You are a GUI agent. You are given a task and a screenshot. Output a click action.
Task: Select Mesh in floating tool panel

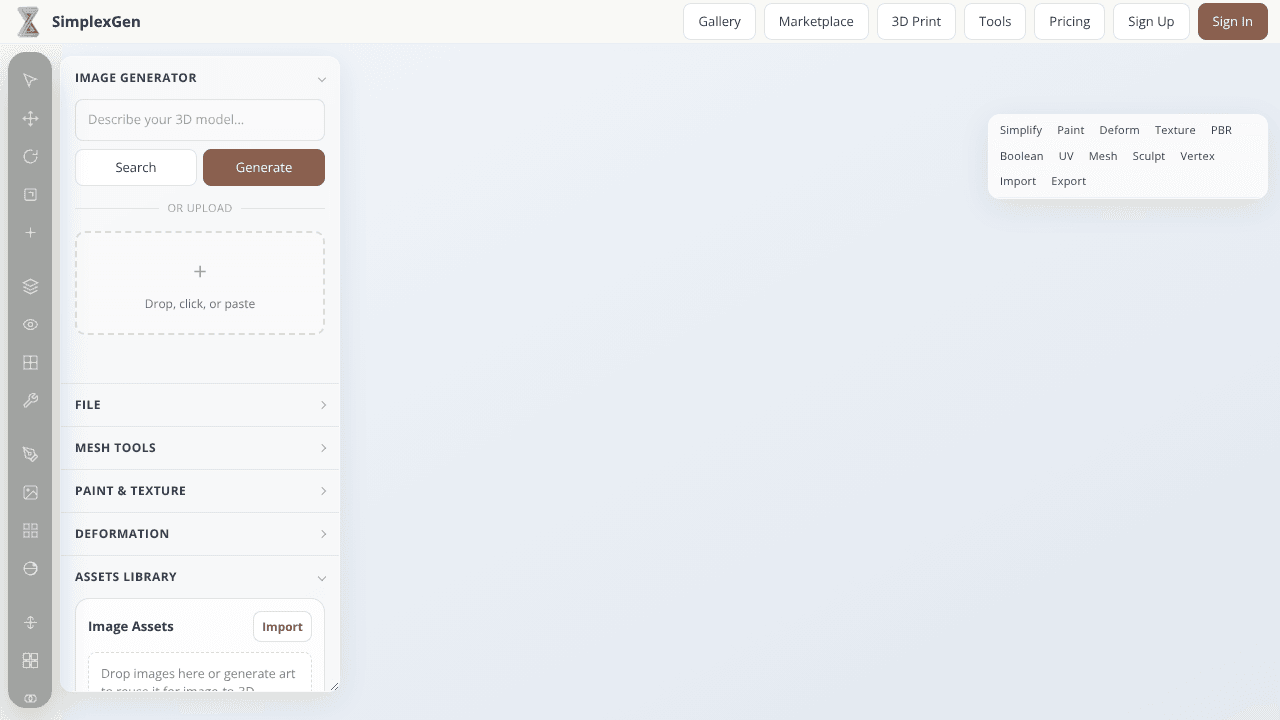point(1103,156)
